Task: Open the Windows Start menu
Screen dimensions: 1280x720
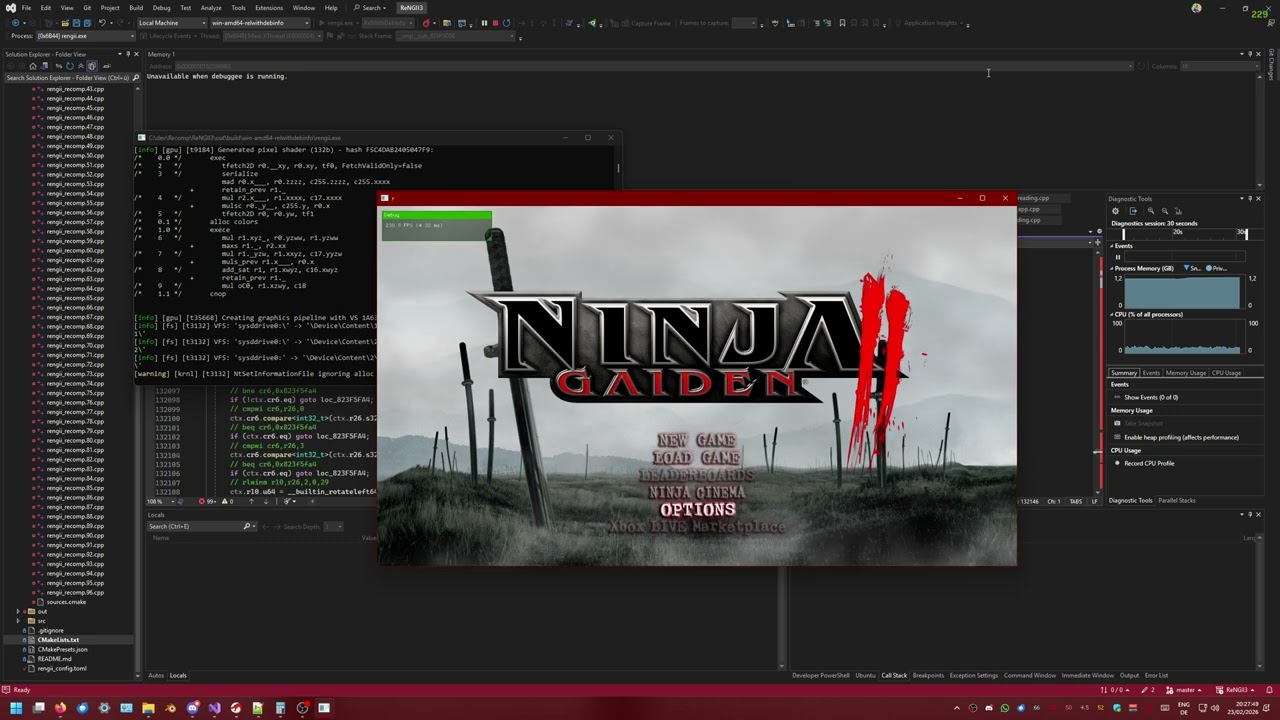Action: [x=15, y=708]
